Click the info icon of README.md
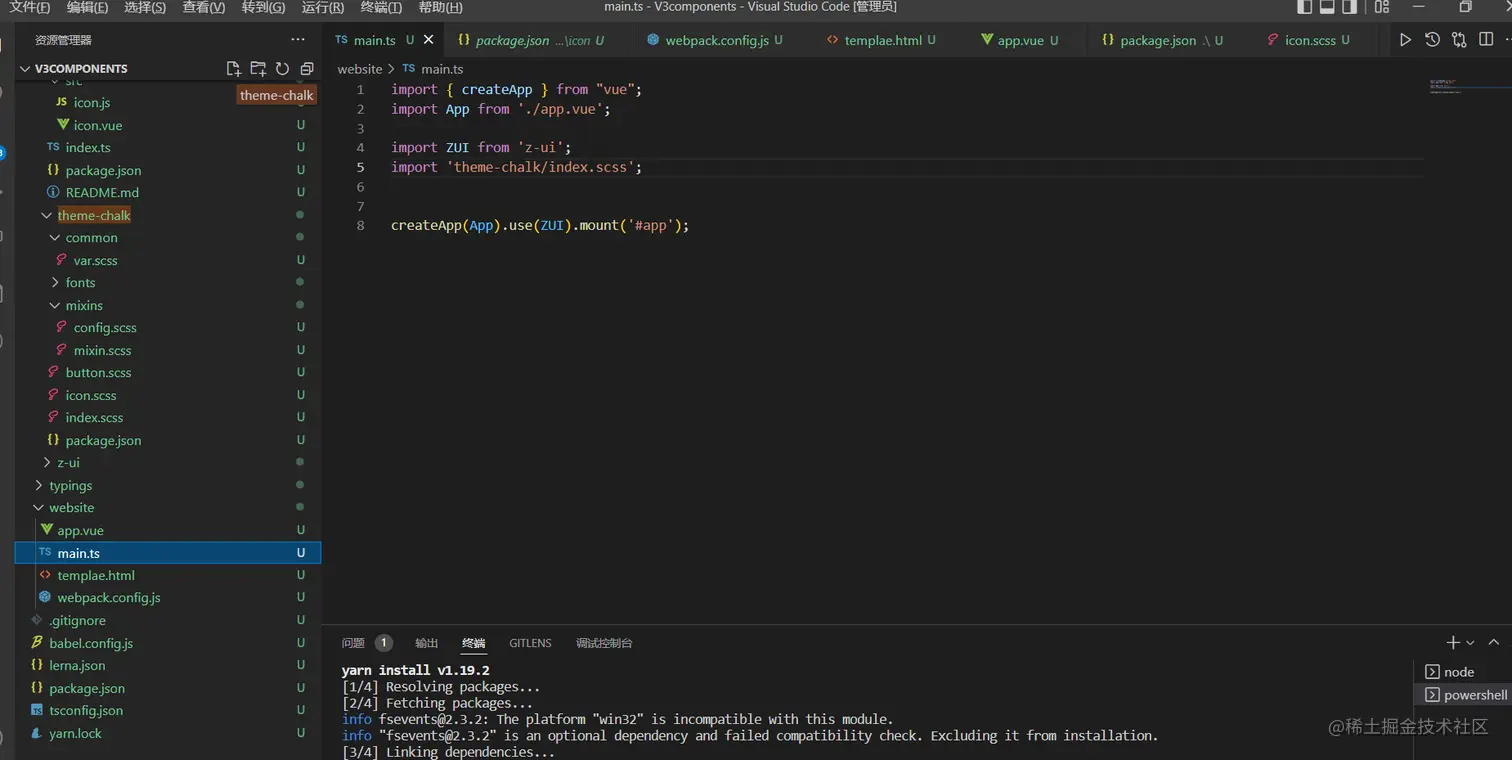 (x=54, y=192)
